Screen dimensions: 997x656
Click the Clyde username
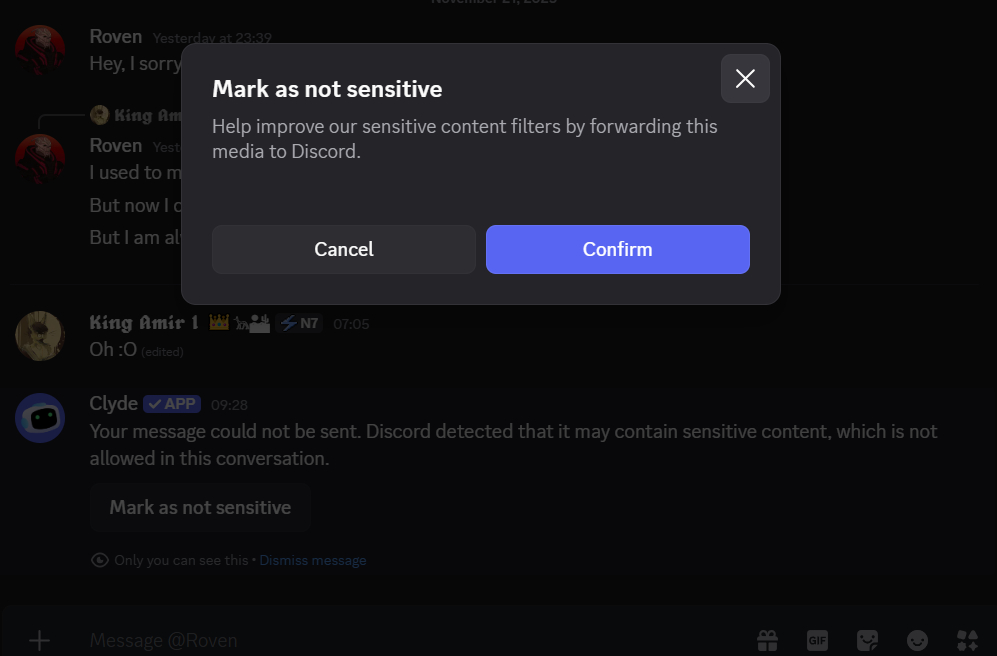click(114, 404)
